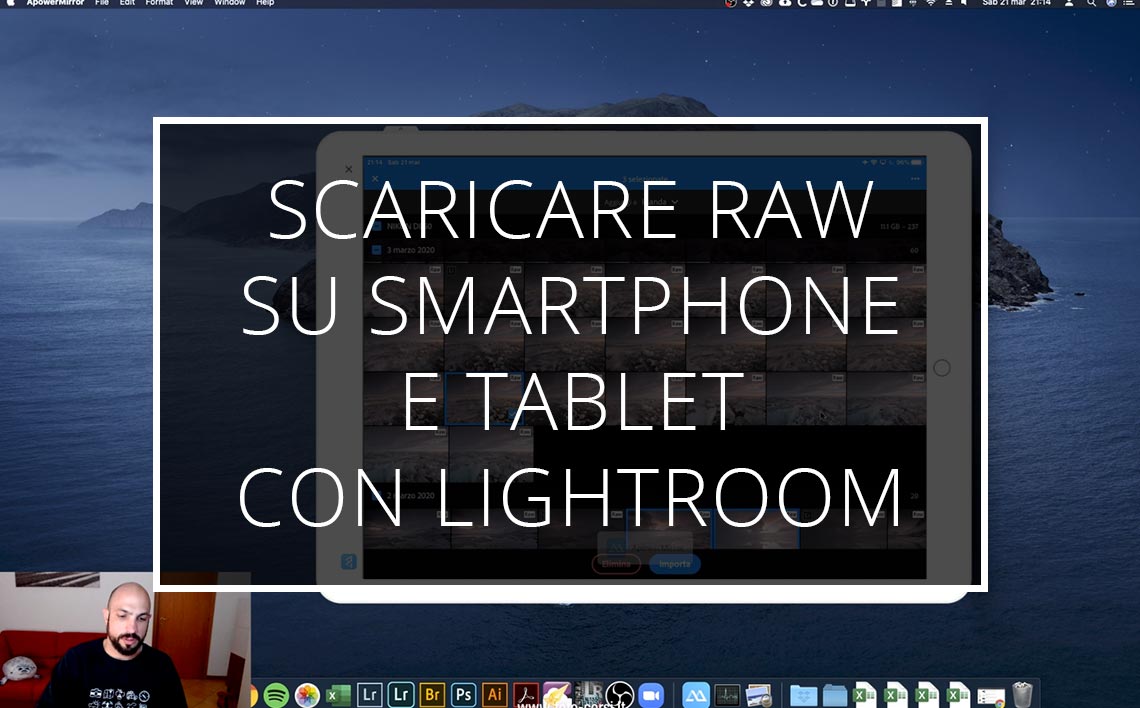
Task: Open the volume control in menu bar
Action: point(964,3)
